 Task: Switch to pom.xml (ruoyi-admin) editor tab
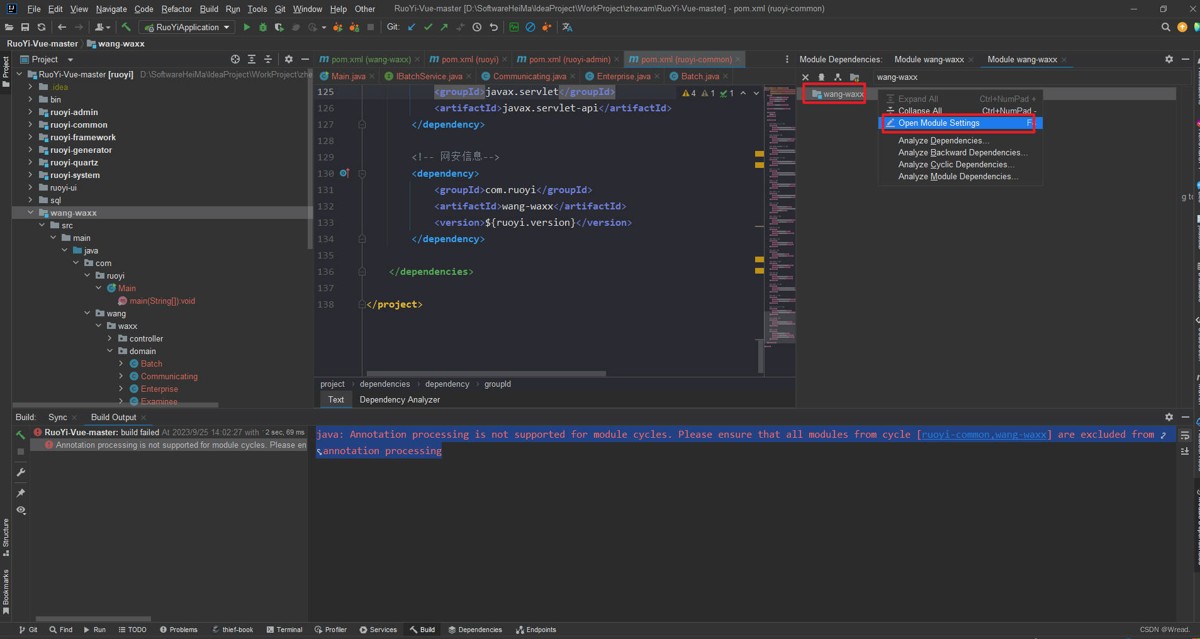[564, 59]
